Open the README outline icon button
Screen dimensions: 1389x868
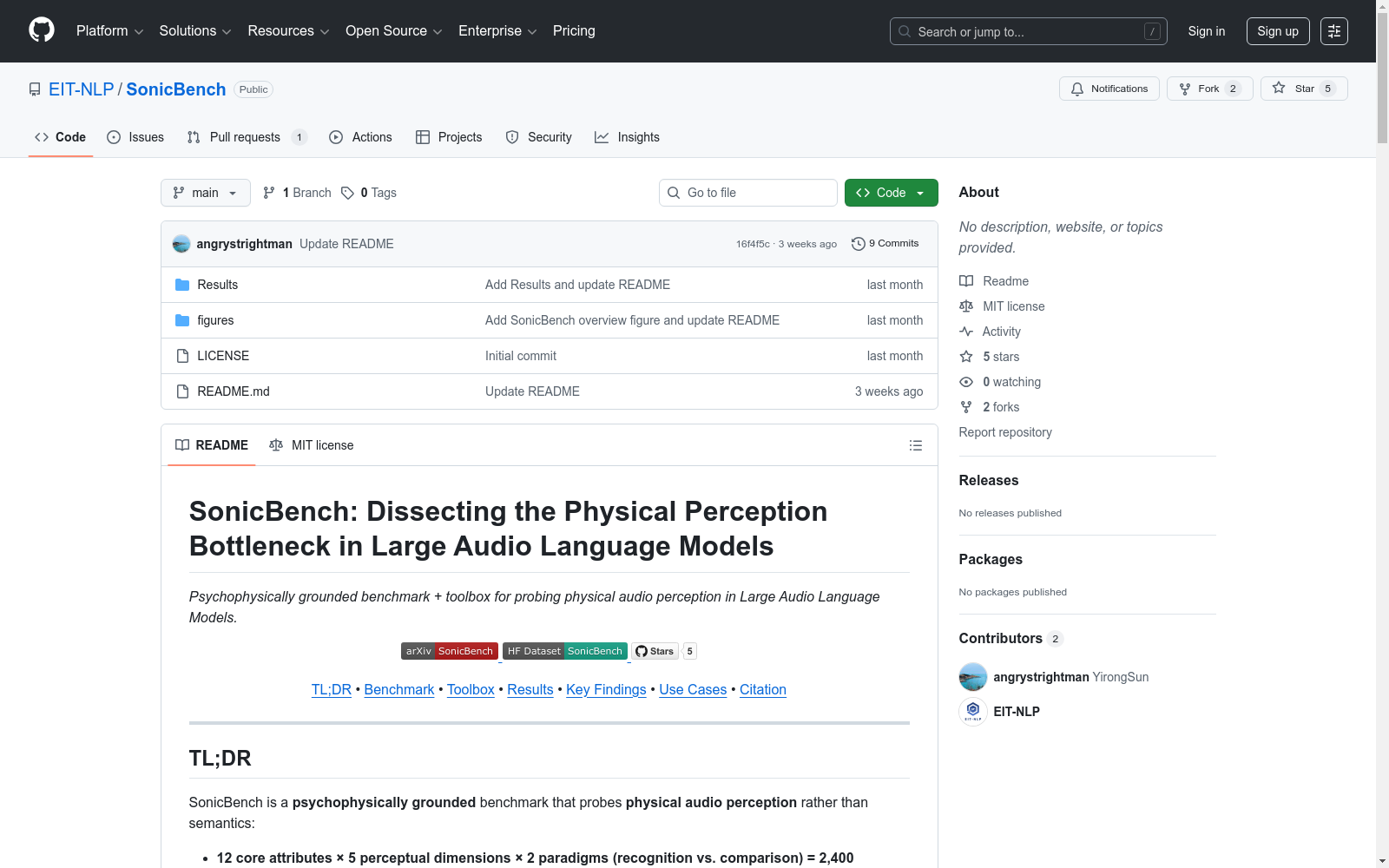pyautogui.click(x=916, y=445)
